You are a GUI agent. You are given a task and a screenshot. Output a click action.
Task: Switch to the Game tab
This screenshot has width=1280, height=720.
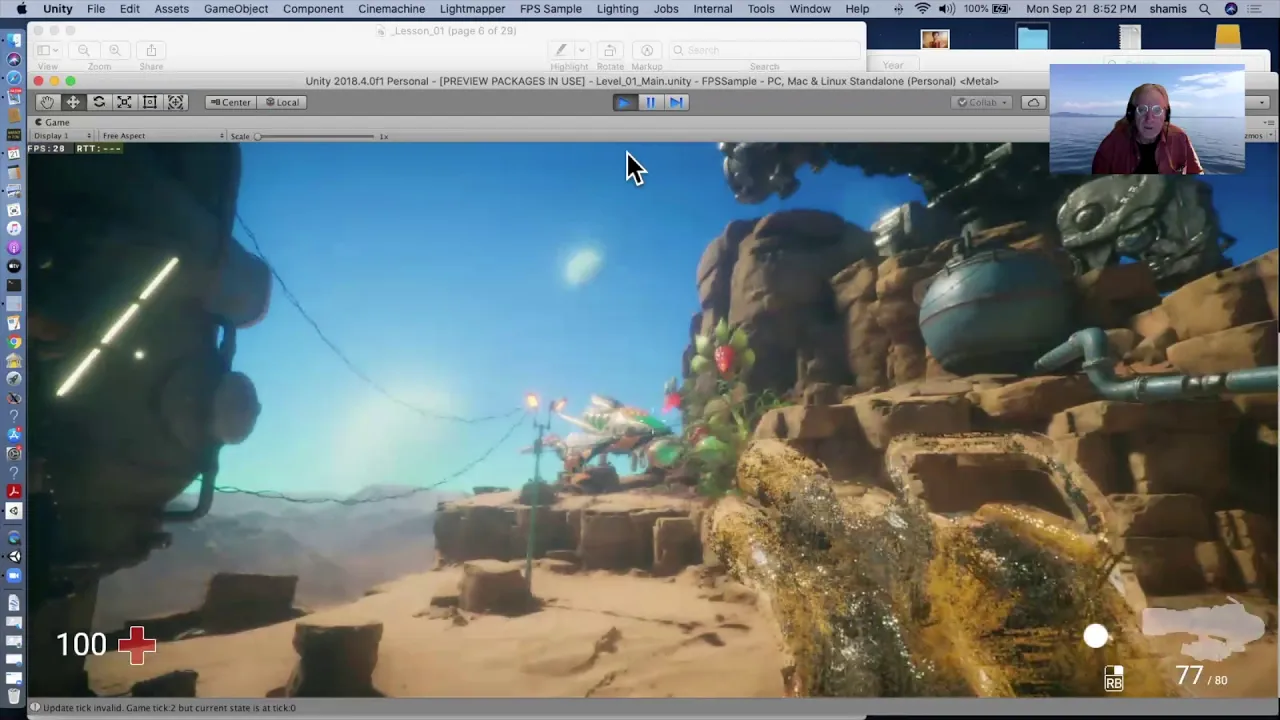(x=51, y=122)
